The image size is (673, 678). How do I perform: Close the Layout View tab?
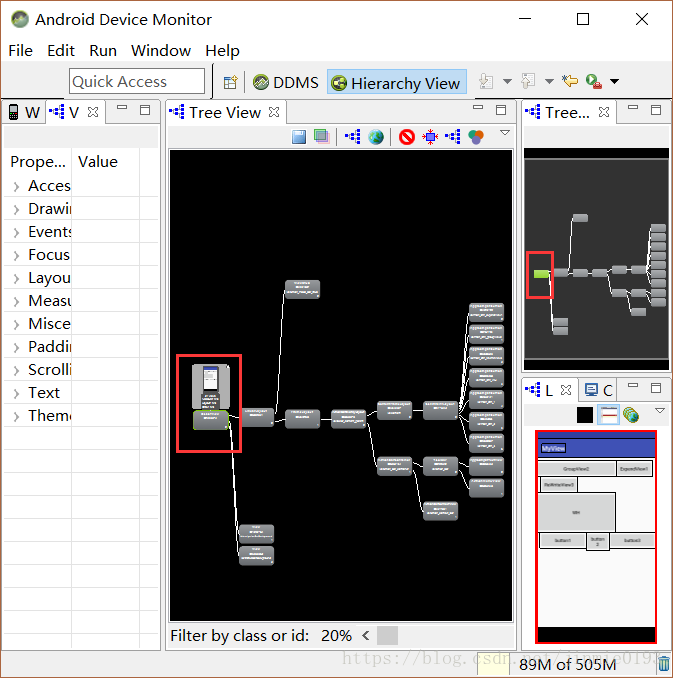click(566, 390)
